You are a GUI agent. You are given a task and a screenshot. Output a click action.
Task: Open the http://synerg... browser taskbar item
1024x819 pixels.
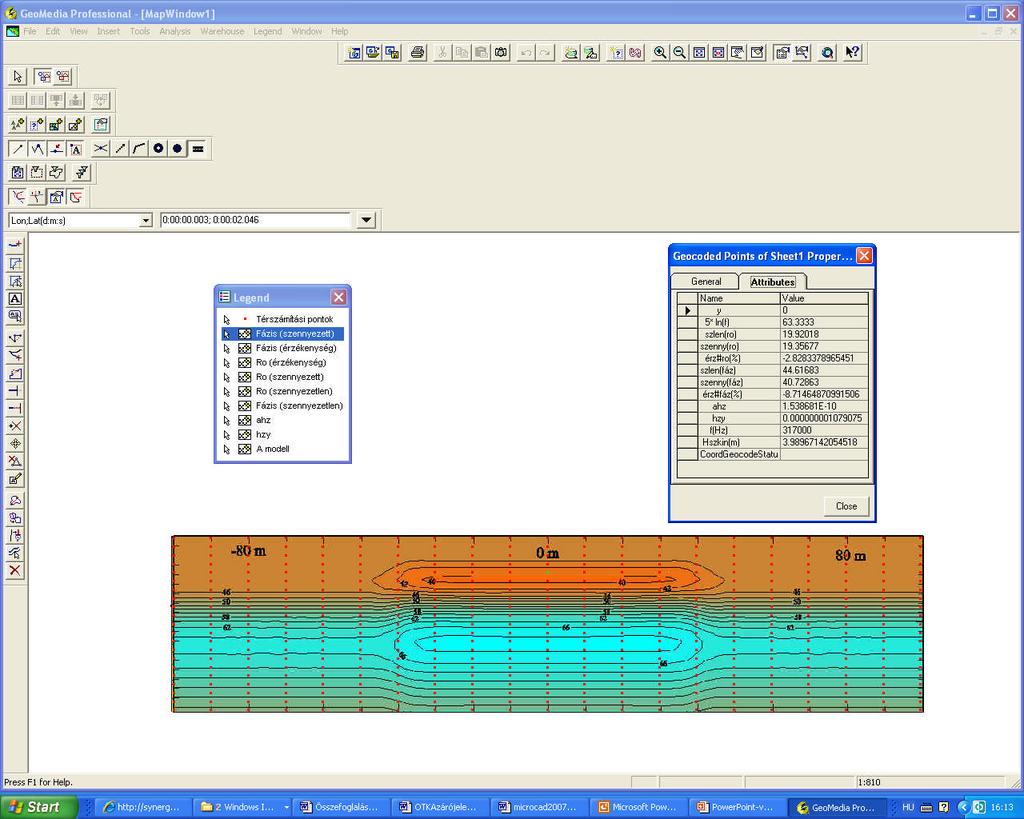coord(145,807)
